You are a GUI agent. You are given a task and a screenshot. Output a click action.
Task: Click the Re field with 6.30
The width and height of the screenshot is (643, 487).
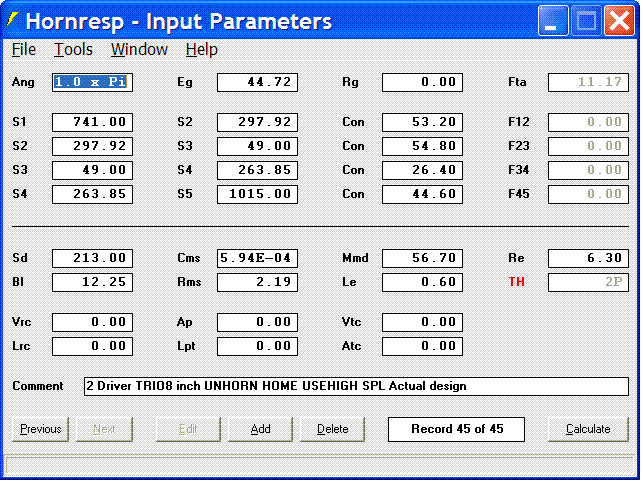coord(588,258)
